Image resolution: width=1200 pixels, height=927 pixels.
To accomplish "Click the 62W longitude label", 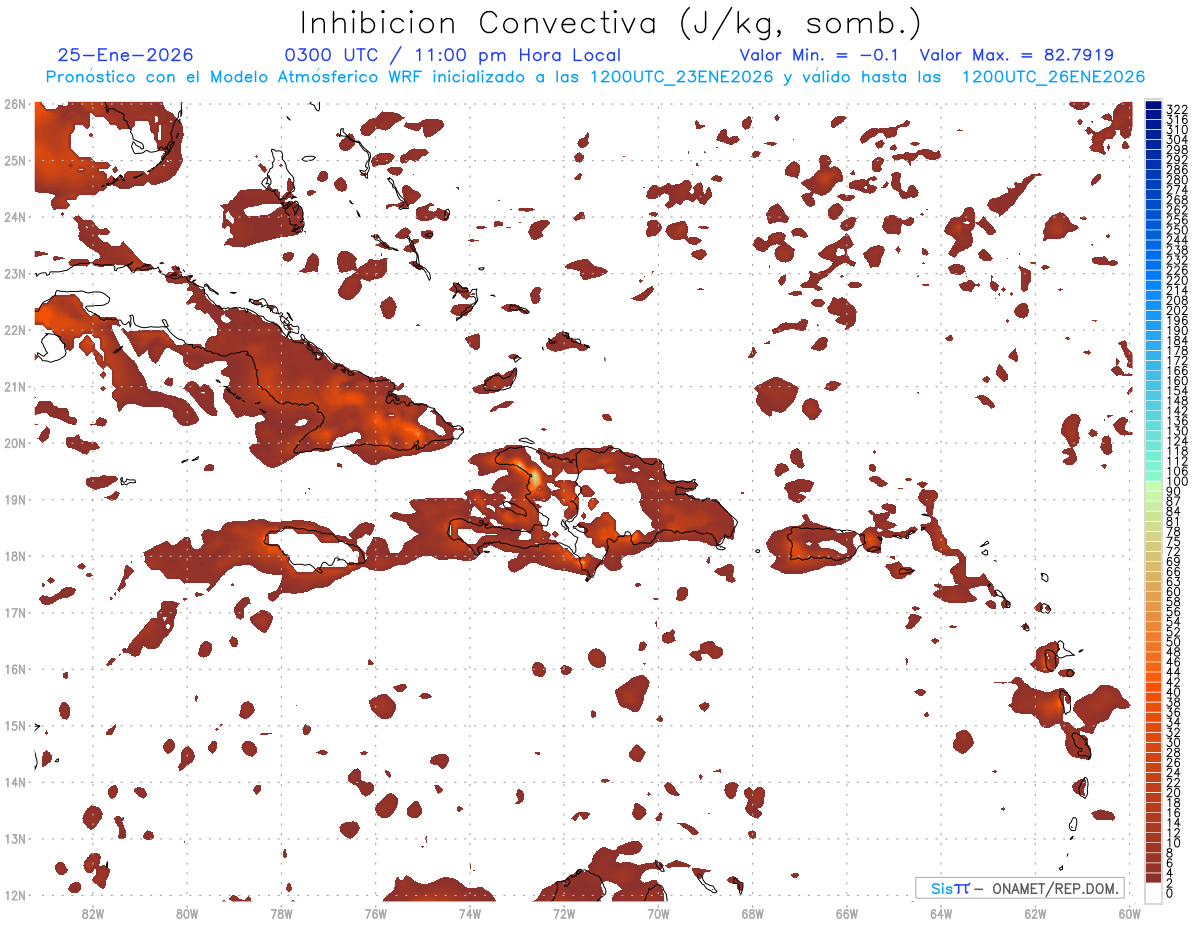I will (1035, 914).
